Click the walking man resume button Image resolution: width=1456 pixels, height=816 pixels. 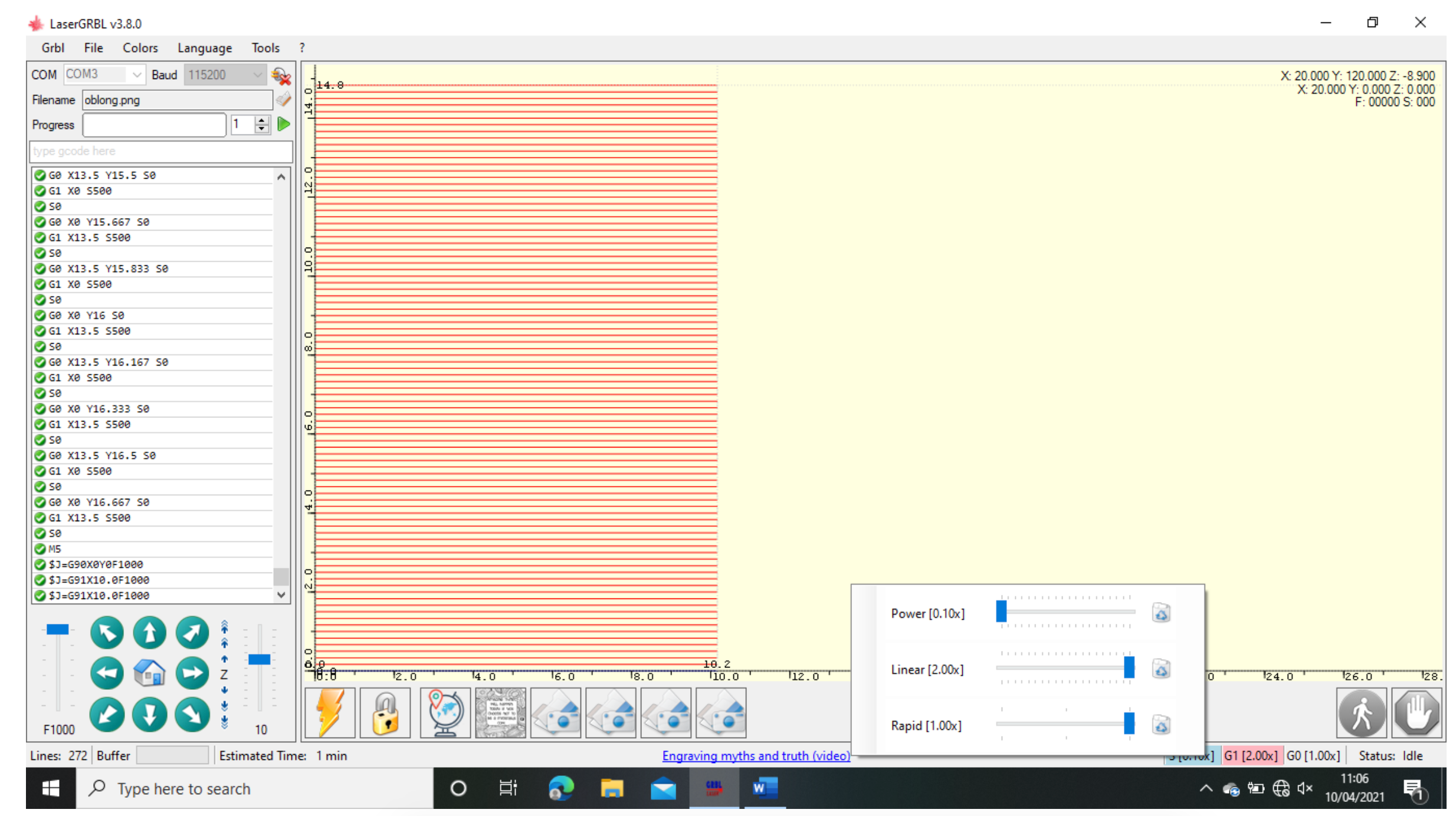[1362, 713]
